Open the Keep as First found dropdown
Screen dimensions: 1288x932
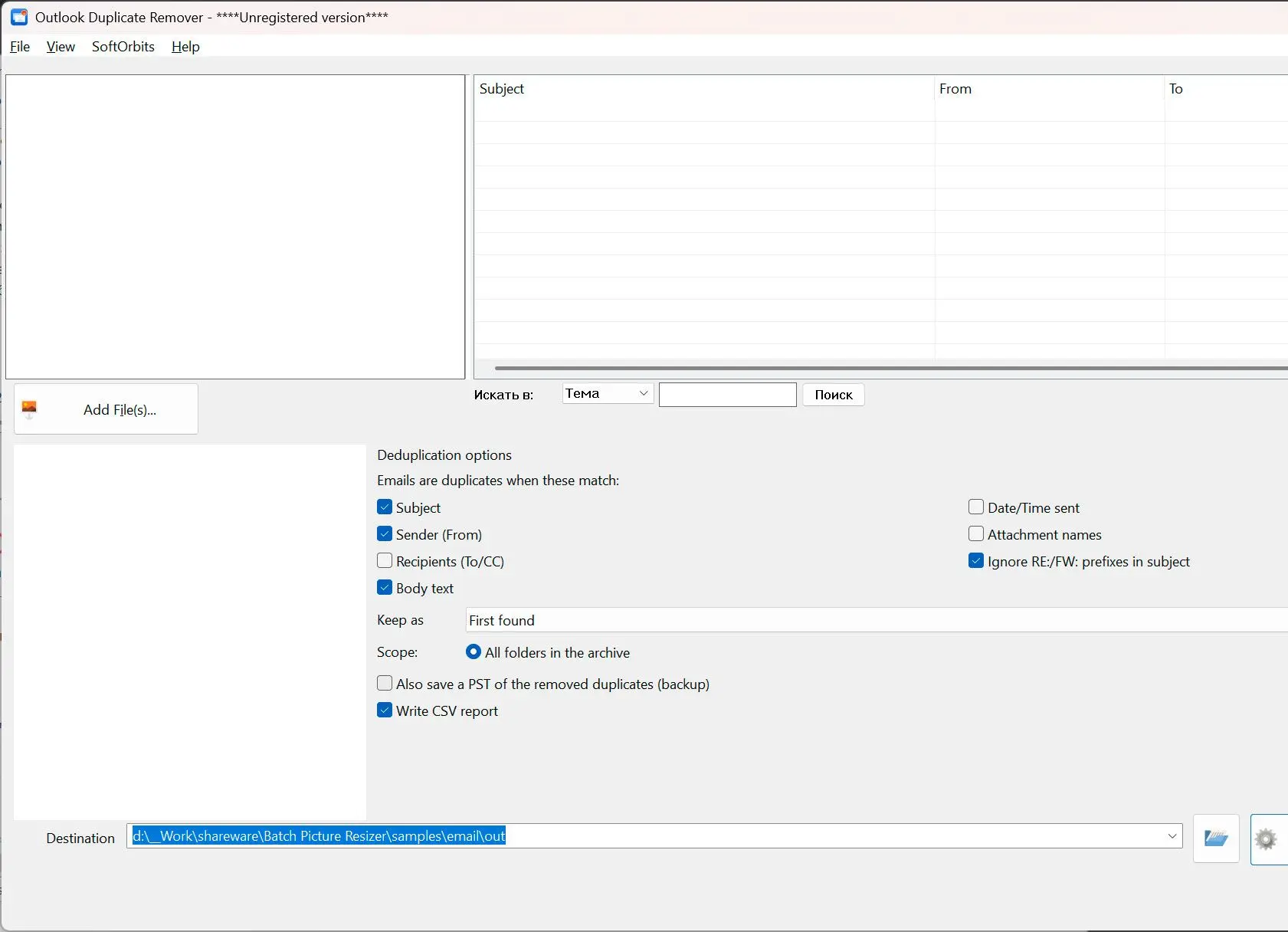pyautogui.click(x=877, y=620)
